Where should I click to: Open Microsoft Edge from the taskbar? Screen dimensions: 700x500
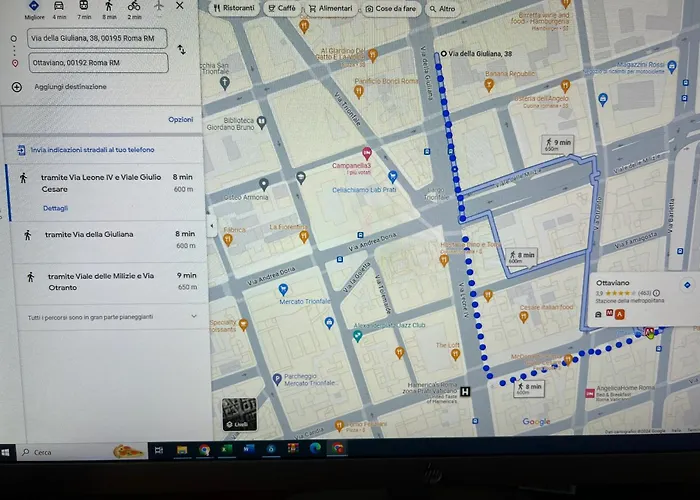point(315,448)
